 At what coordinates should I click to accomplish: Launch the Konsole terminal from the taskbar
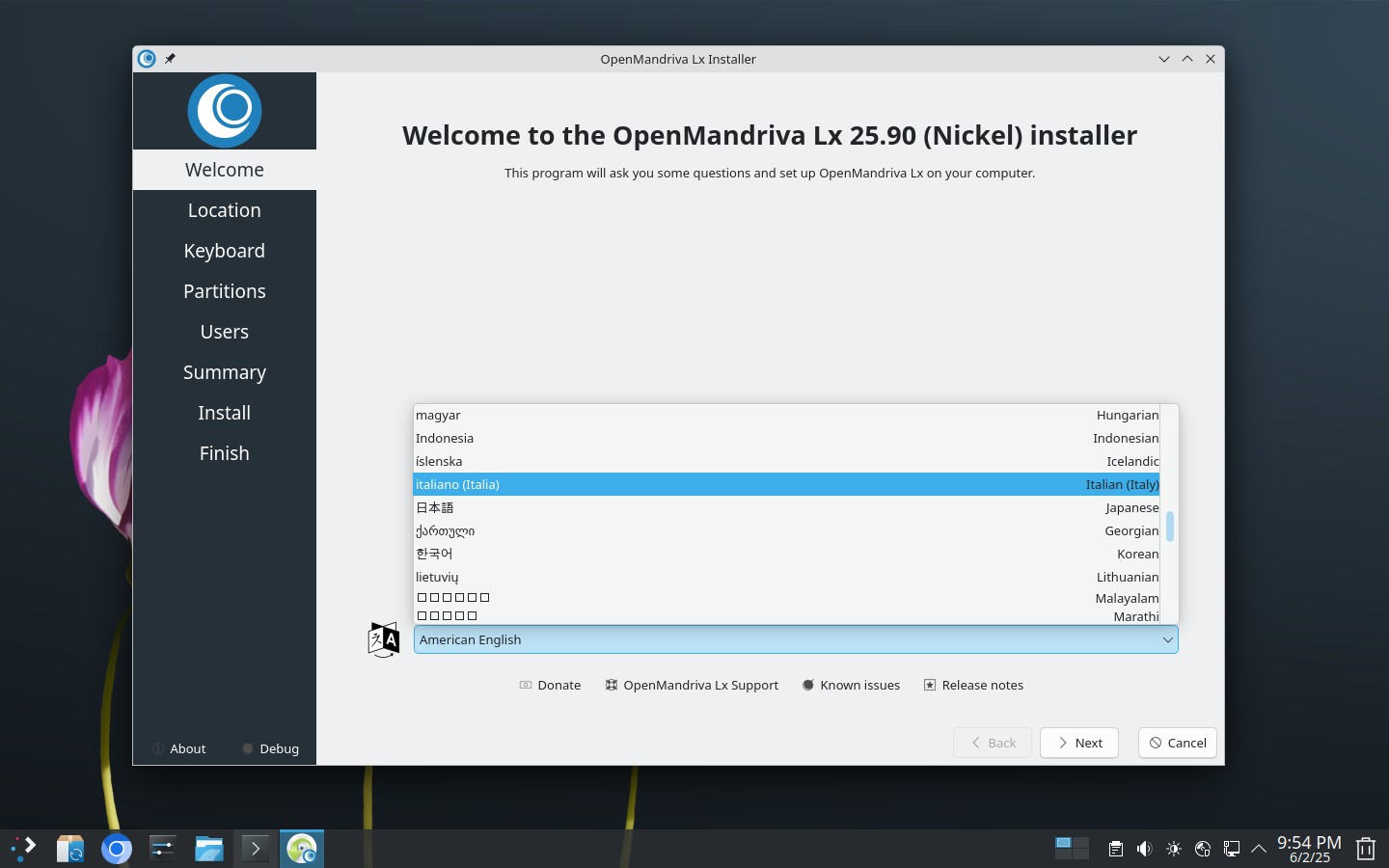(x=256, y=849)
